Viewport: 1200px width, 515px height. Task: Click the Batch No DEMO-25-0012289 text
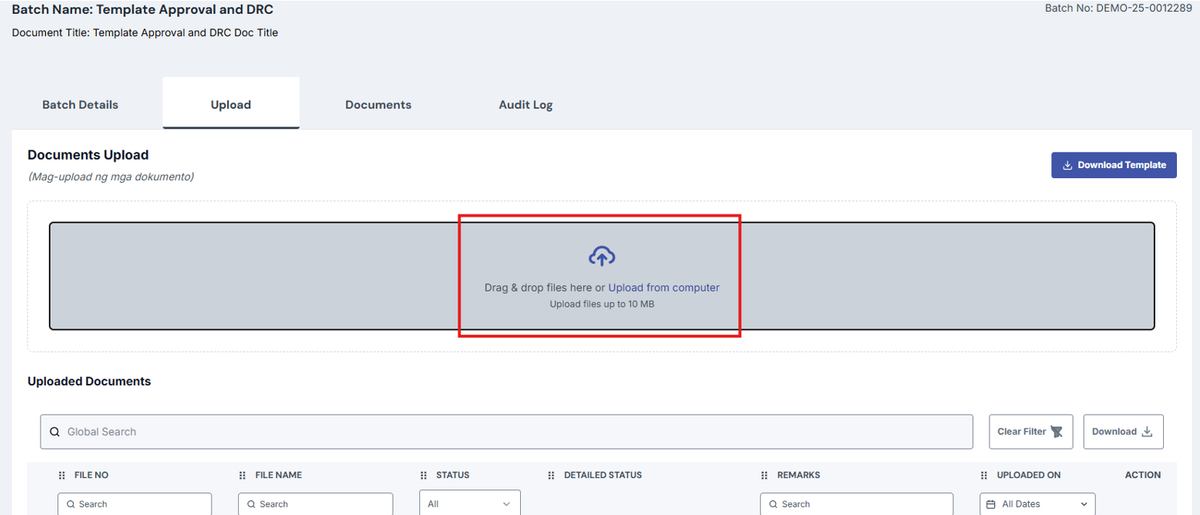[1118, 8]
